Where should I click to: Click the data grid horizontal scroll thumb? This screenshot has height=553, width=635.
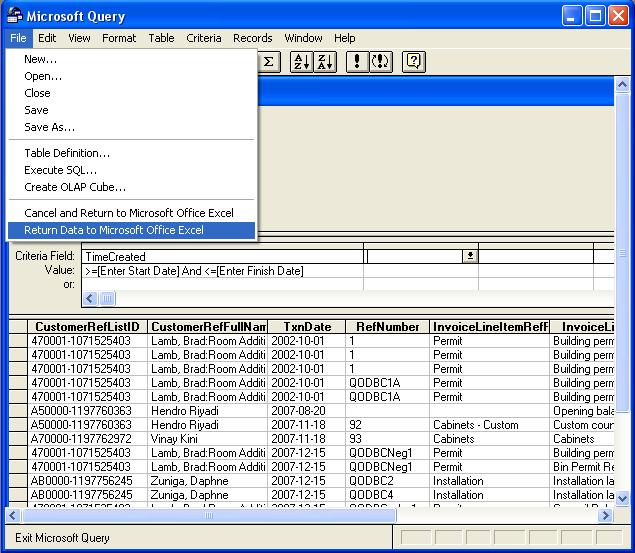[x=209, y=515]
